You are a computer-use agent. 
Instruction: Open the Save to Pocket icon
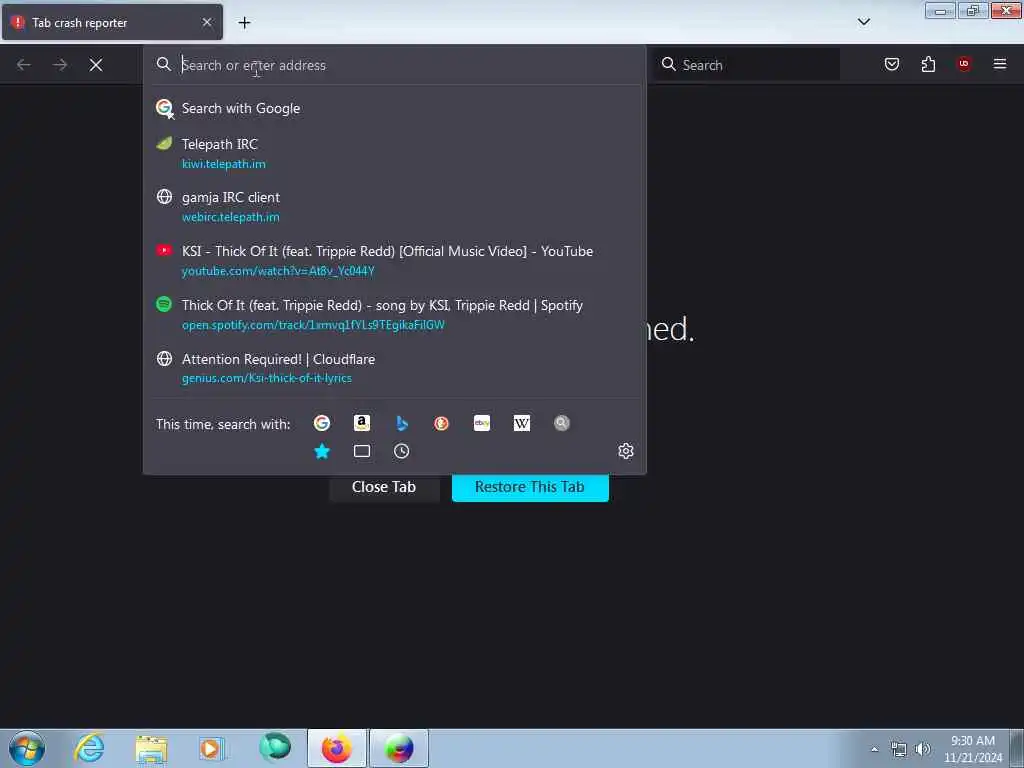(891, 64)
